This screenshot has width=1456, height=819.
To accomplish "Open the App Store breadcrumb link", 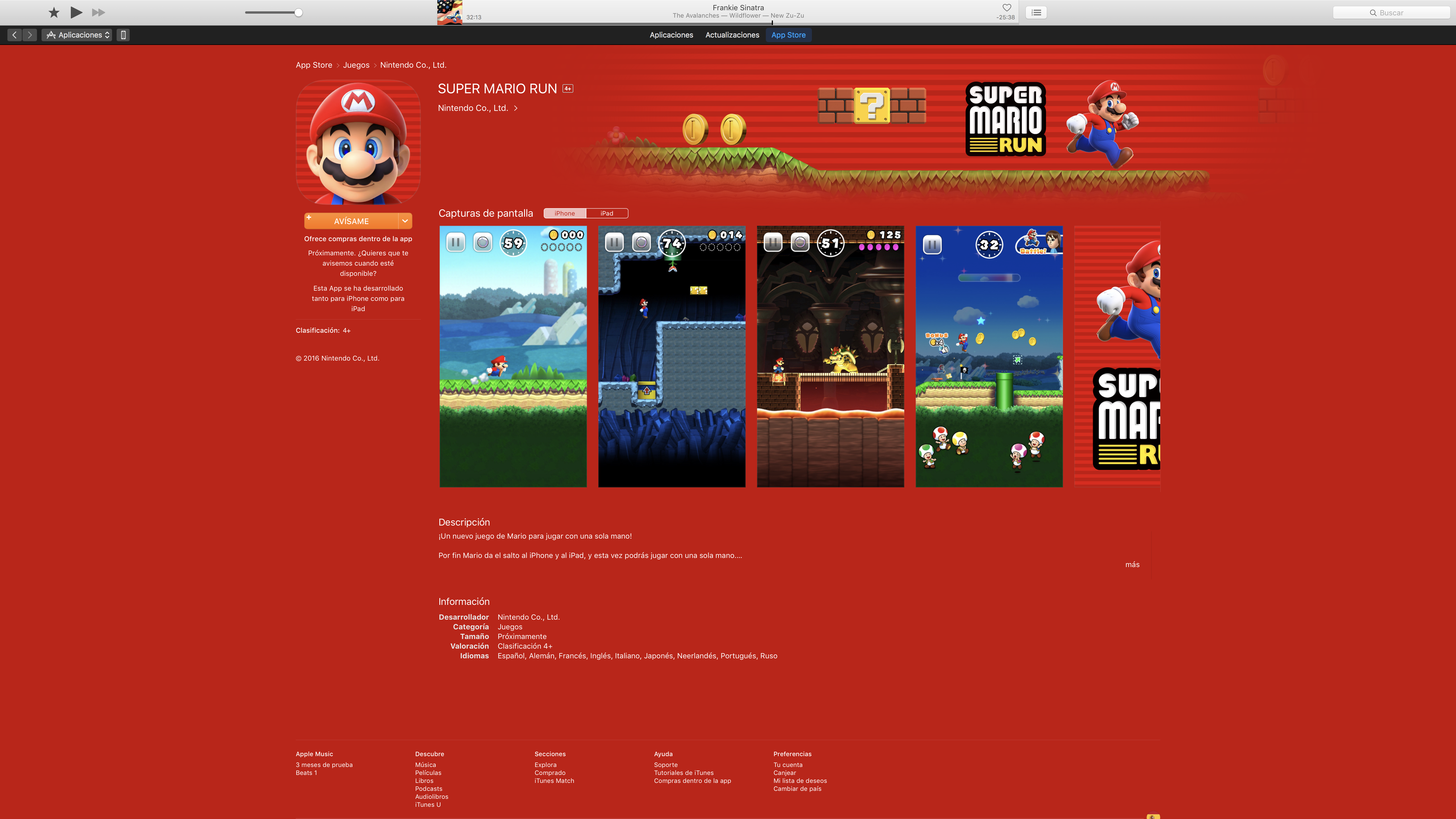I will tap(314, 65).
